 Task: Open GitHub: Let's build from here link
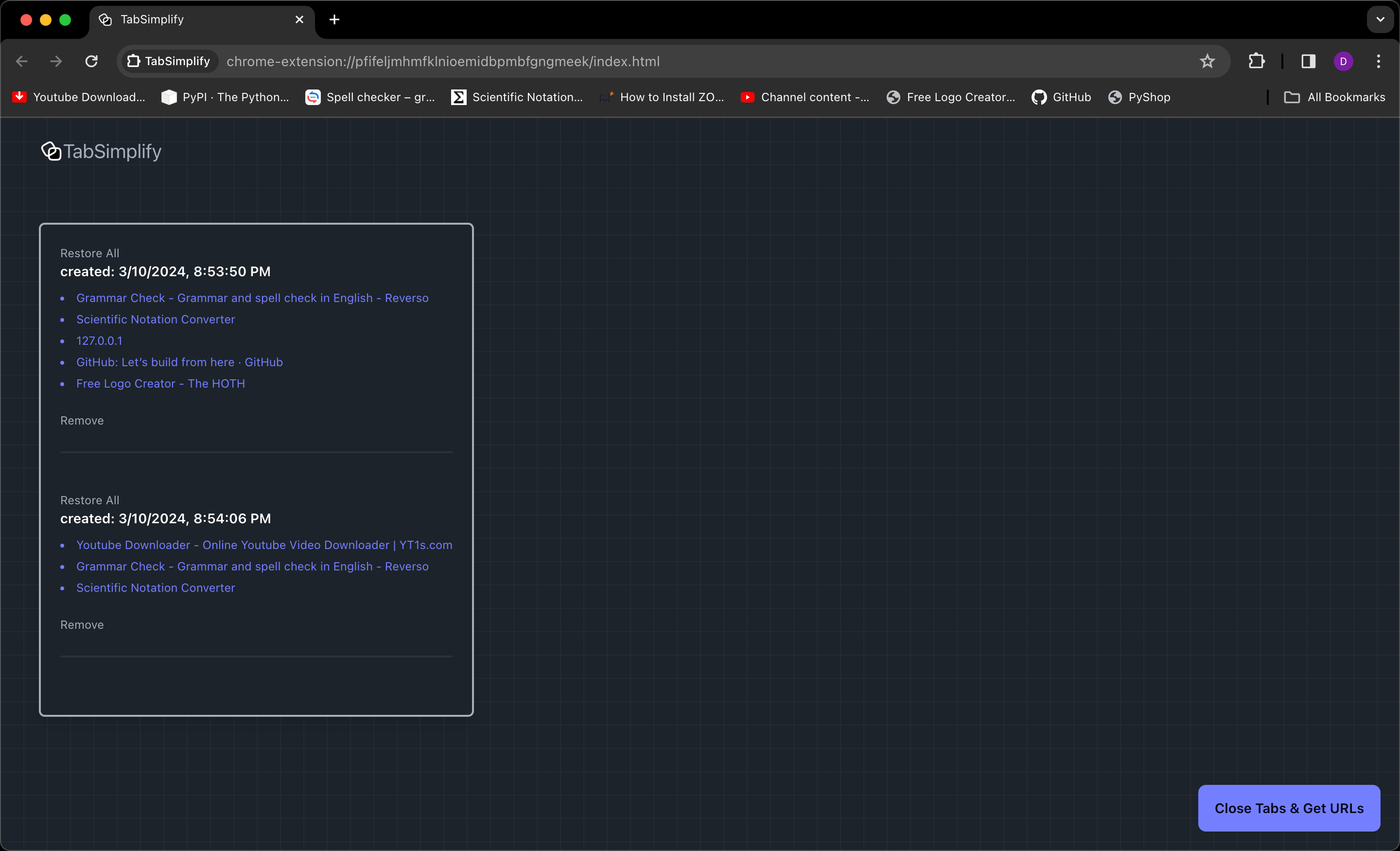(x=179, y=362)
